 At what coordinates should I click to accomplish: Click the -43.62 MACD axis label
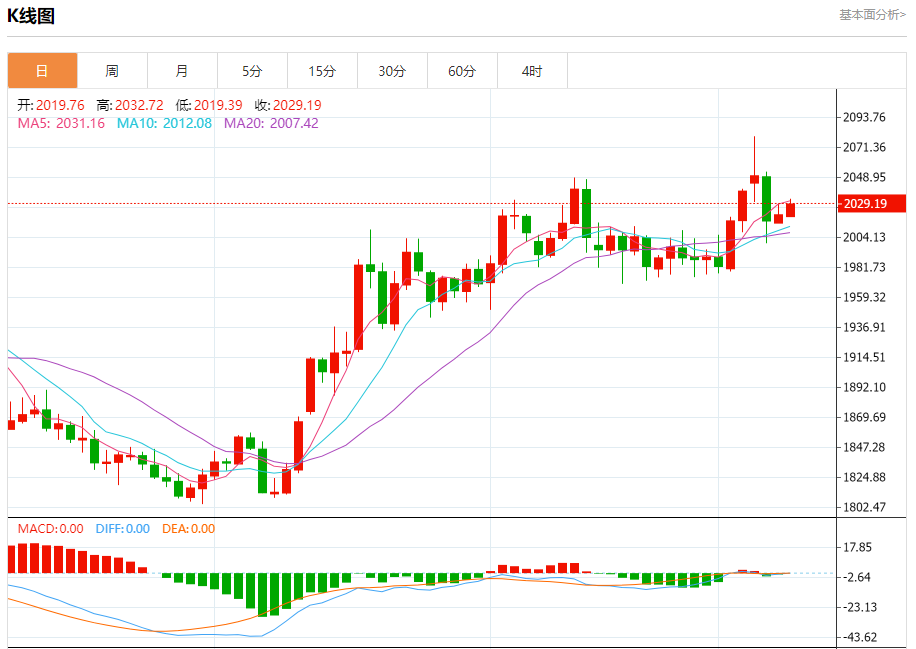point(858,637)
